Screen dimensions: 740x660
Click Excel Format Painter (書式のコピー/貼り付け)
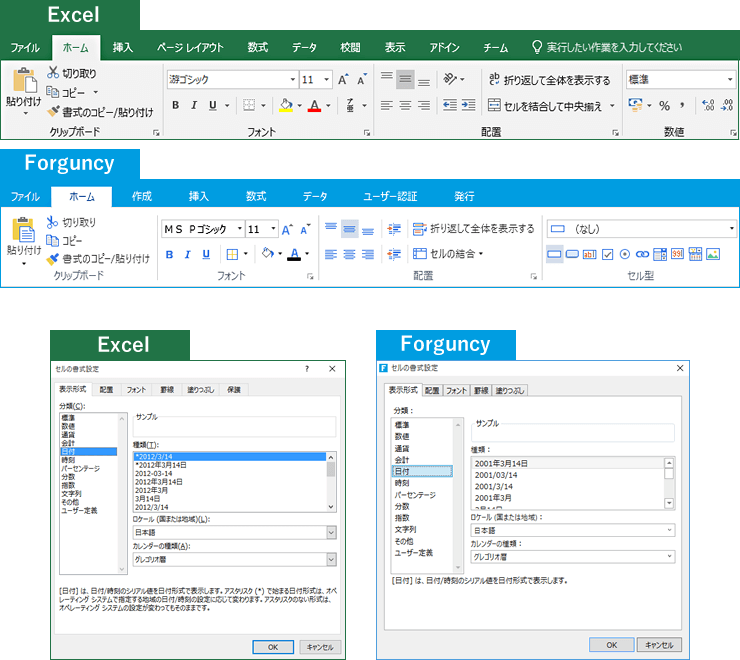pyautogui.click(x=101, y=112)
